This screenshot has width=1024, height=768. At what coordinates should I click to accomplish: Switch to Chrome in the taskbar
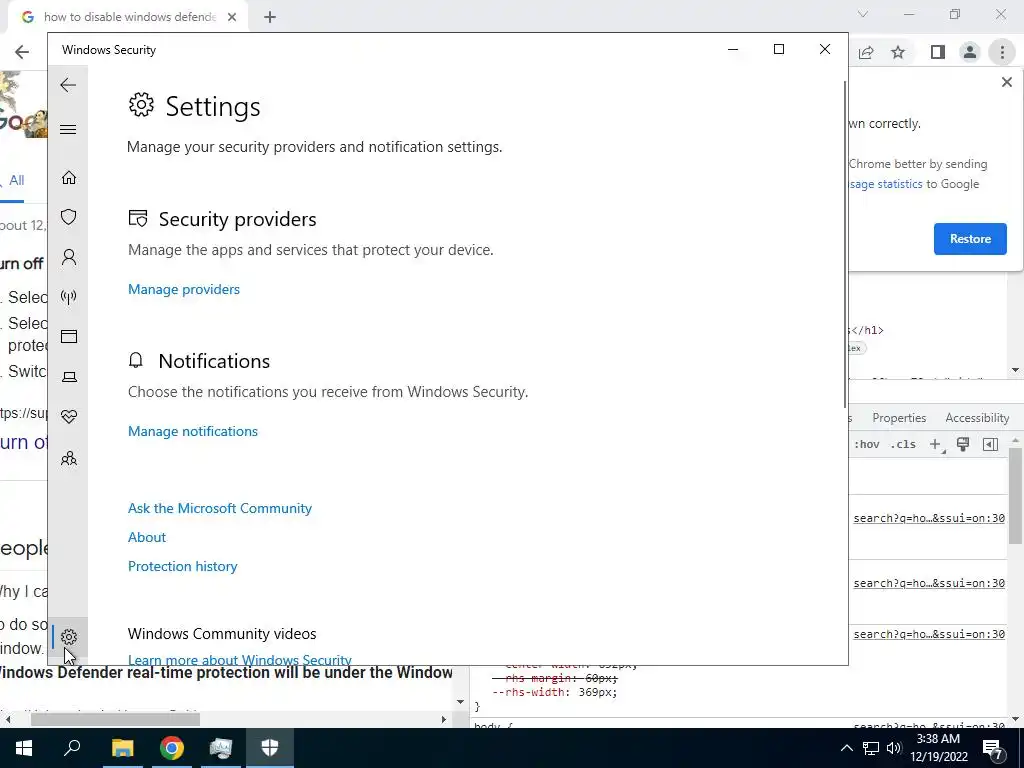coord(172,748)
